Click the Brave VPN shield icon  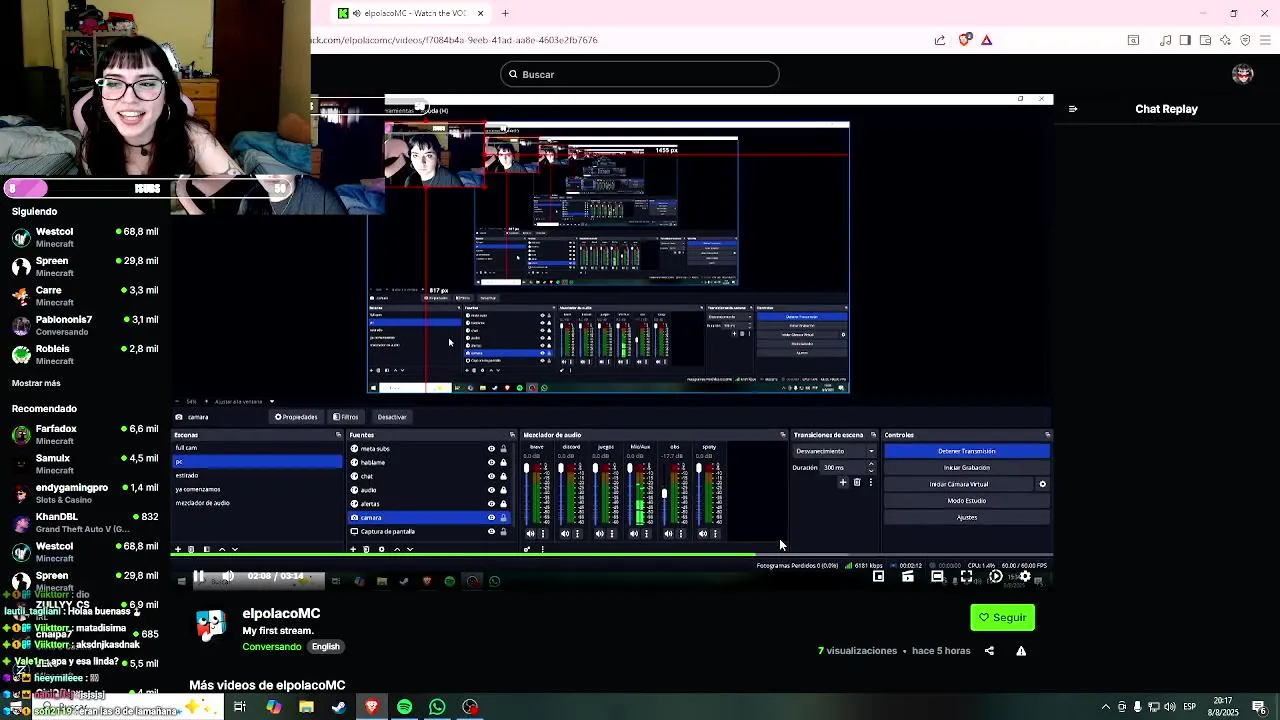1245,40
